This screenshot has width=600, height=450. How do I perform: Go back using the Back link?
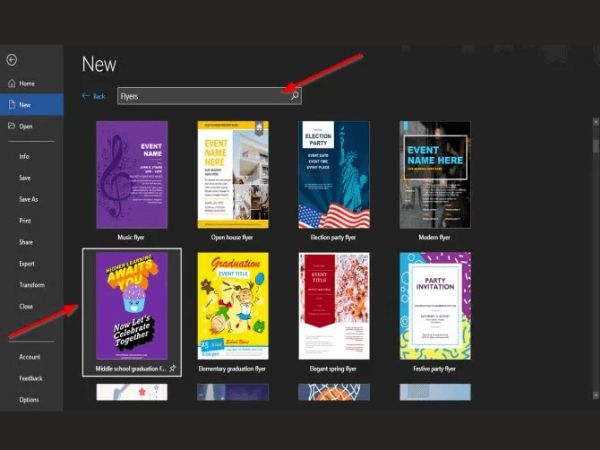tap(94, 96)
